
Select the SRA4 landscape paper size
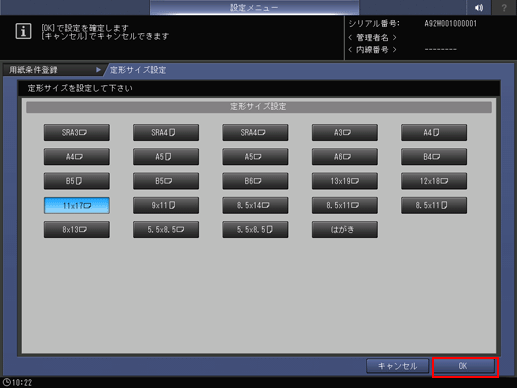click(255, 132)
